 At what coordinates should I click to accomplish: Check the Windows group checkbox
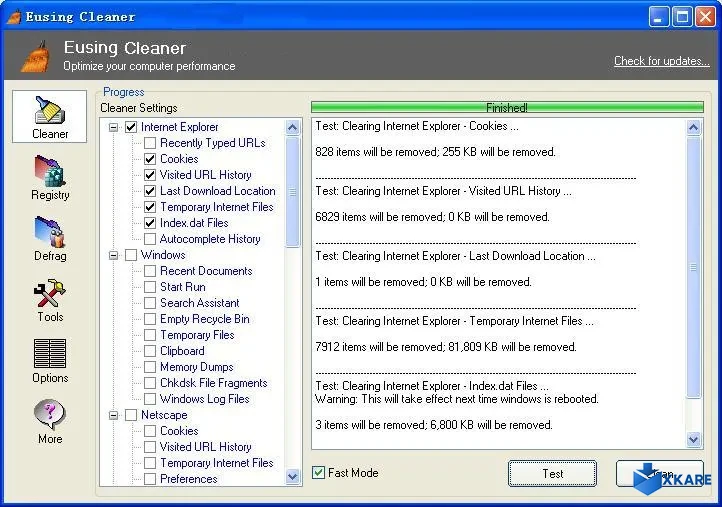(131, 255)
